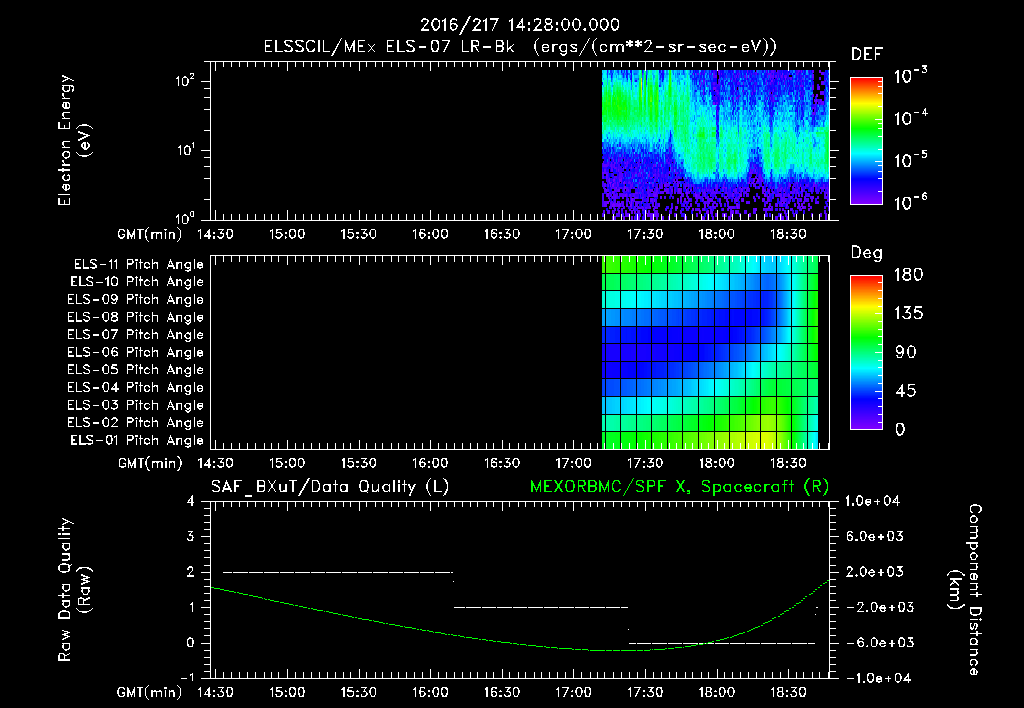The image size is (1024, 708).
Task: Select the ELS-10 Pitch Angle row label
Action: coord(137,282)
